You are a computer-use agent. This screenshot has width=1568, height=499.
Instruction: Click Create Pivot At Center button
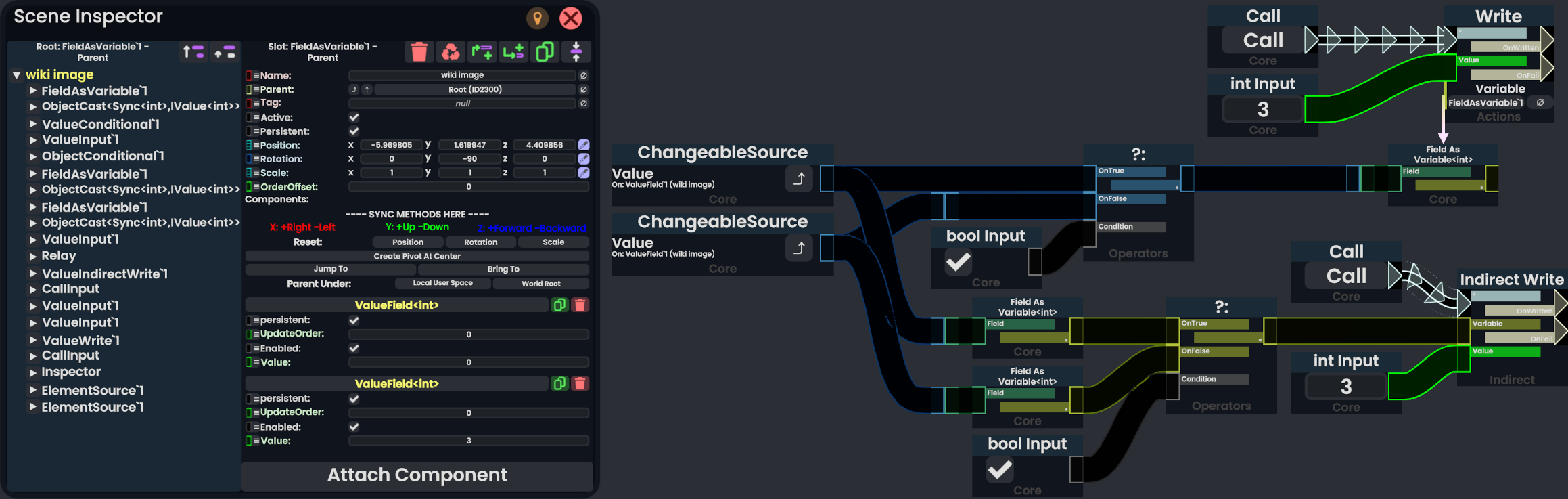tap(417, 256)
